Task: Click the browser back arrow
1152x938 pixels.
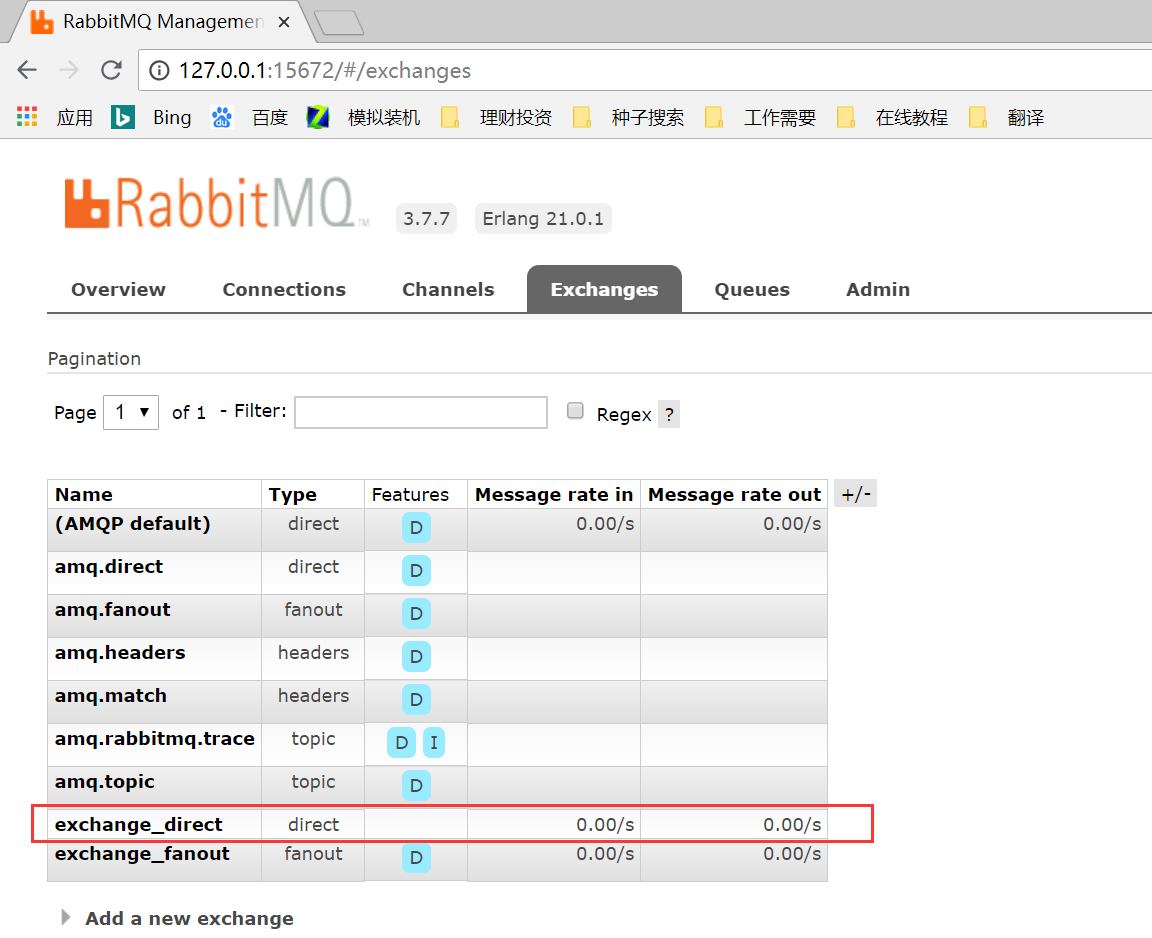Action: (x=27, y=70)
